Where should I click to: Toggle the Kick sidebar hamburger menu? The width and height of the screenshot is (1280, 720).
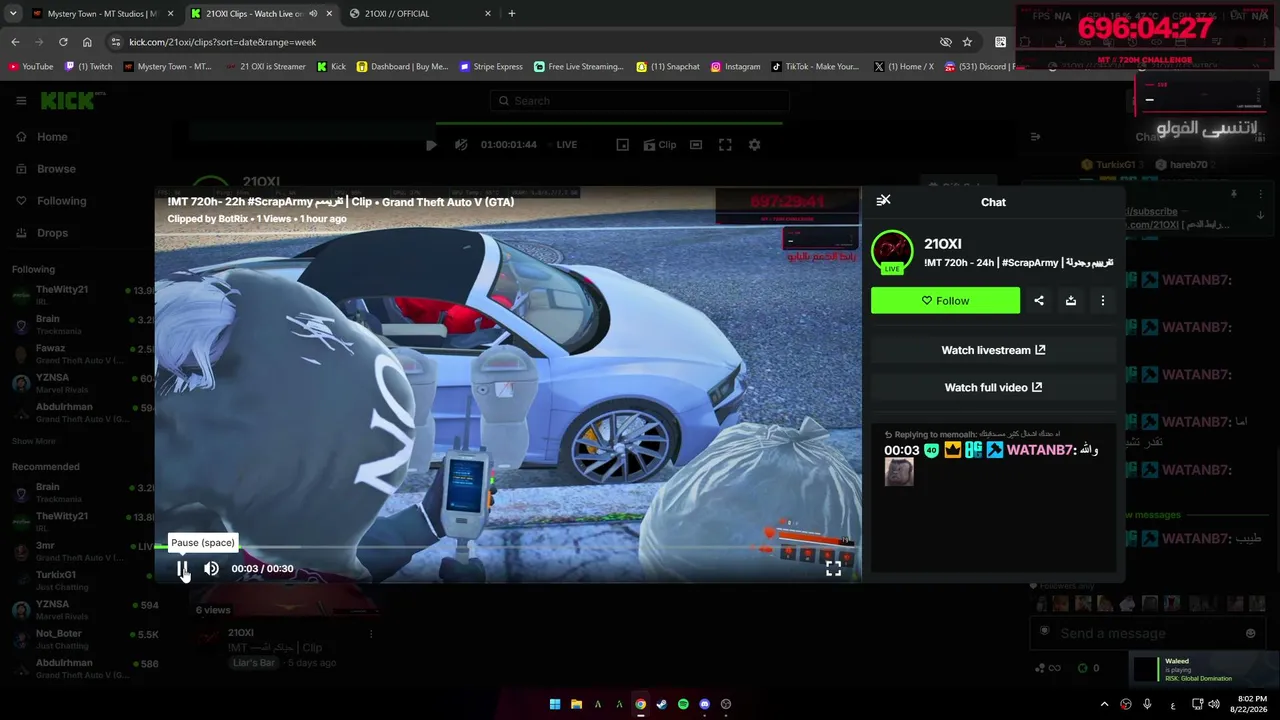coord(21,101)
